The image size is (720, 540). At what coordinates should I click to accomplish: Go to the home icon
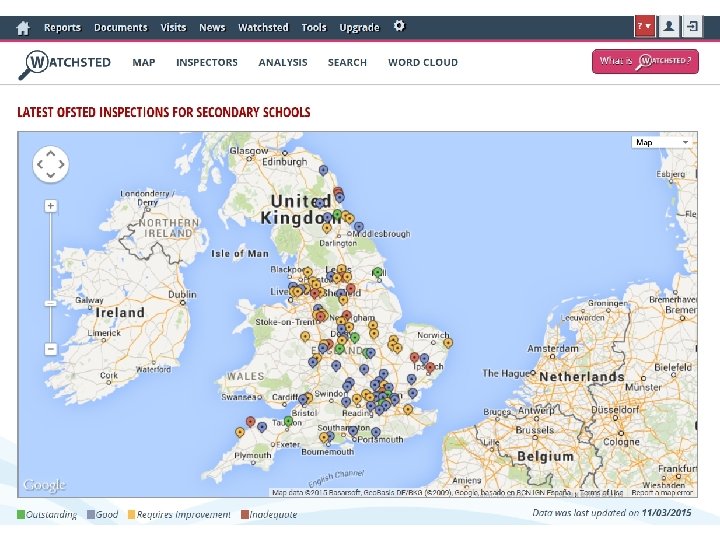[23, 28]
